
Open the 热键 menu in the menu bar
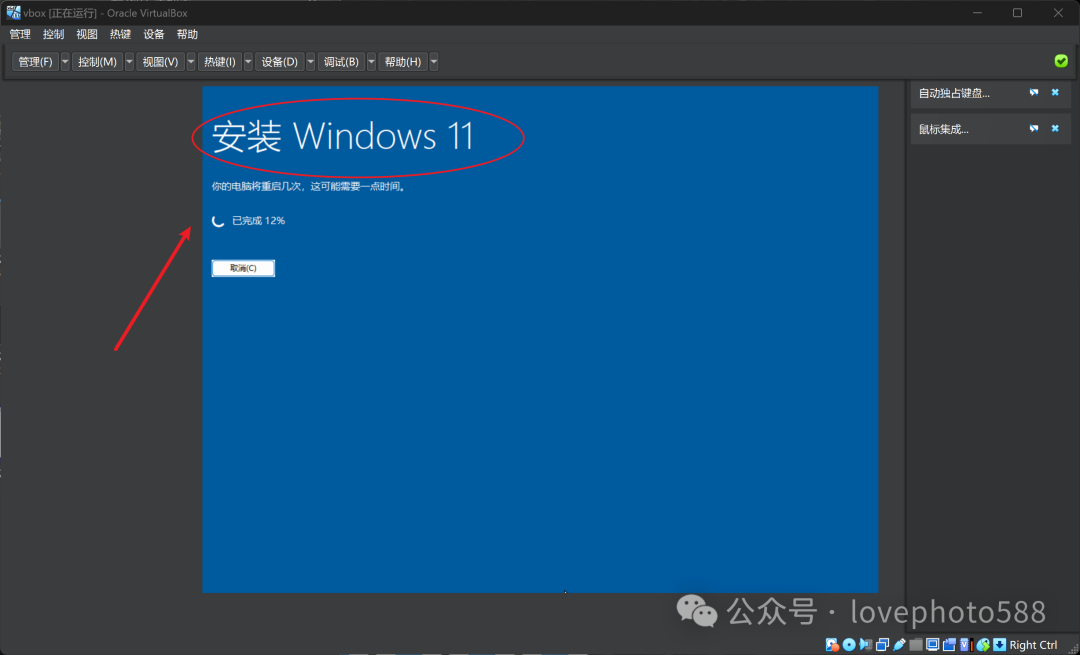click(121, 34)
